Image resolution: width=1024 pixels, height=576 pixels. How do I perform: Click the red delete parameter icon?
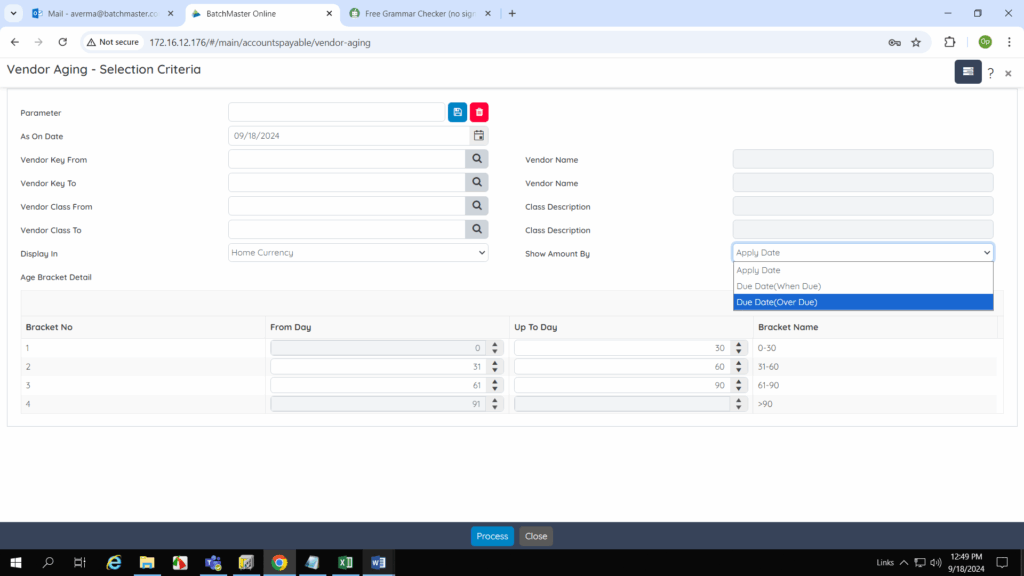click(x=479, y=112)
